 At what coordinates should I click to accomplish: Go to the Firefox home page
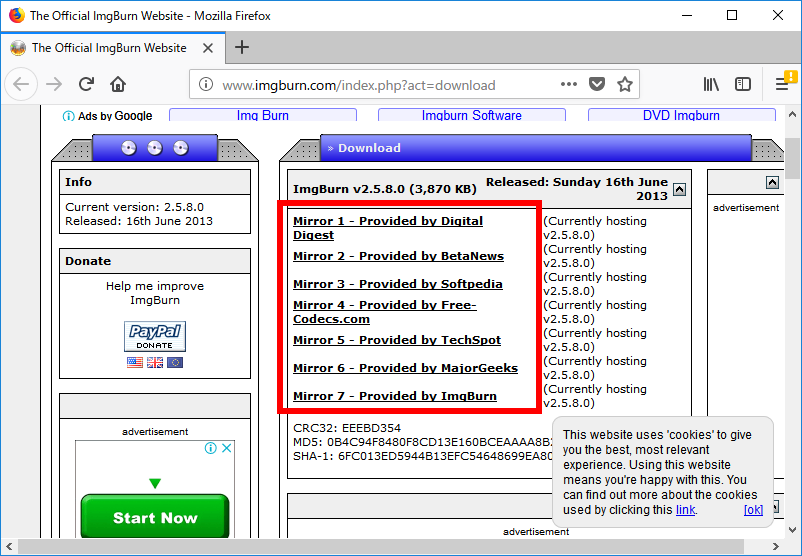118,84
